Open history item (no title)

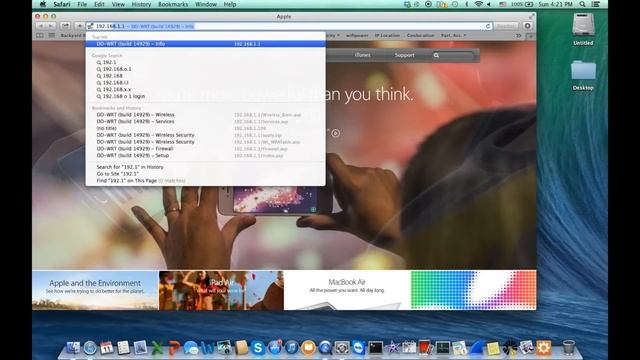(205, 128)
